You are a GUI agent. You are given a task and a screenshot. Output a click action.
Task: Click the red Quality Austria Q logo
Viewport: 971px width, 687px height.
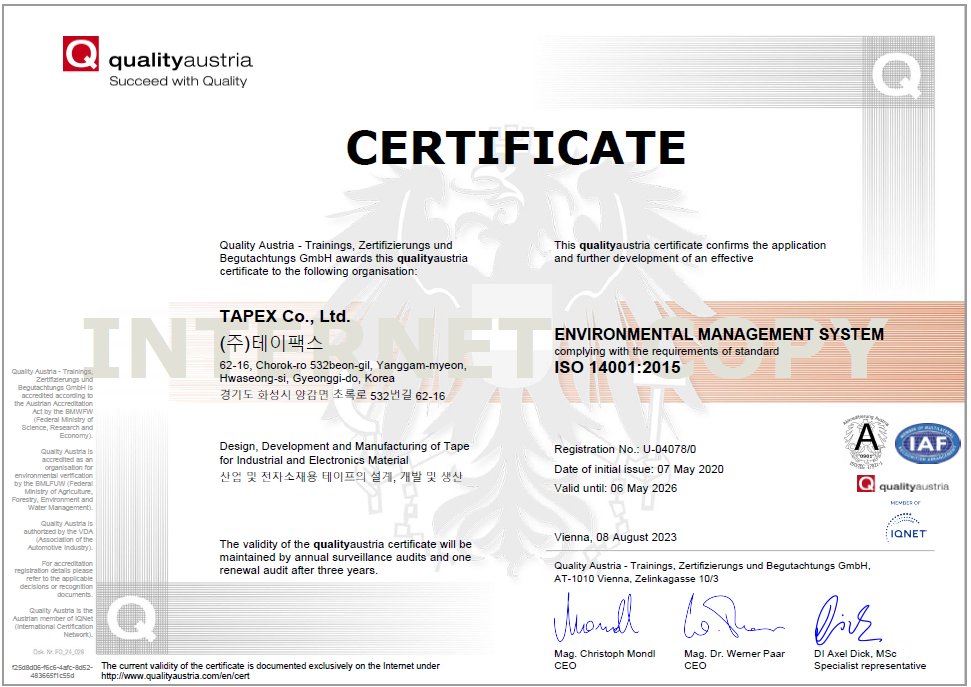click(x=81, y=53)
